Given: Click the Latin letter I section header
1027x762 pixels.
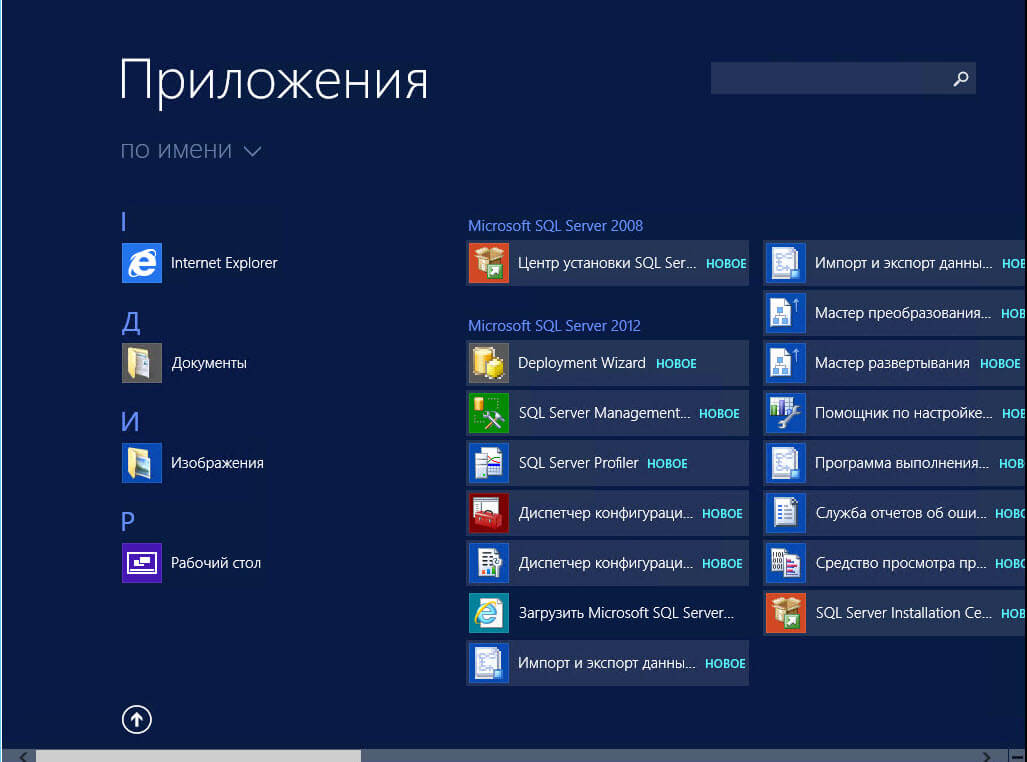Looking at the screenshot, I should tap(124, 221).
